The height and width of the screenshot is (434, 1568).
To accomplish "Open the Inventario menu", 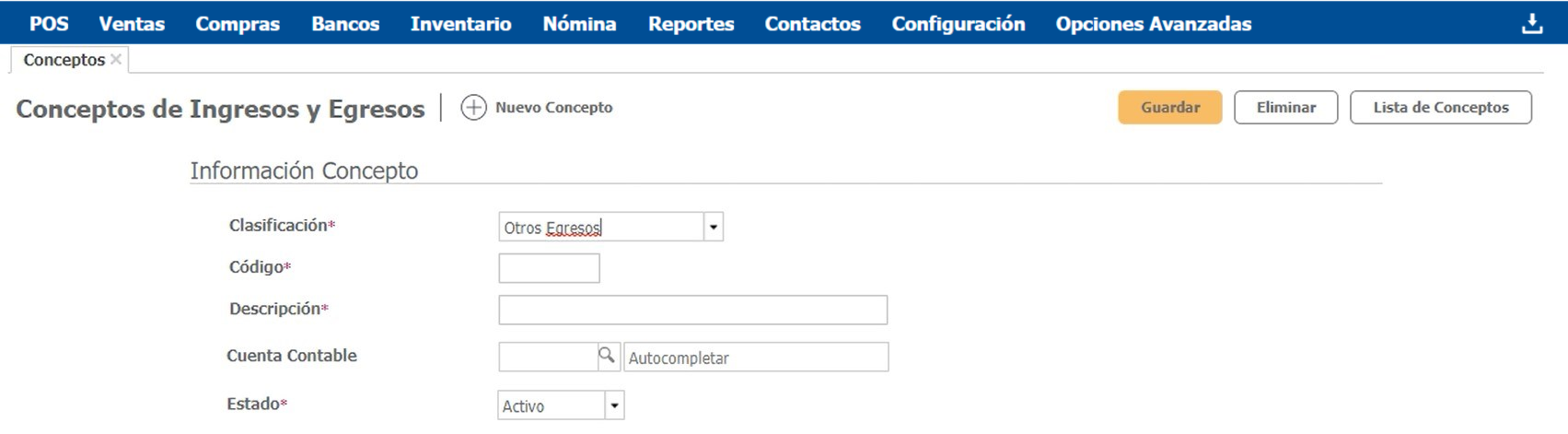I will click(460, 24).
